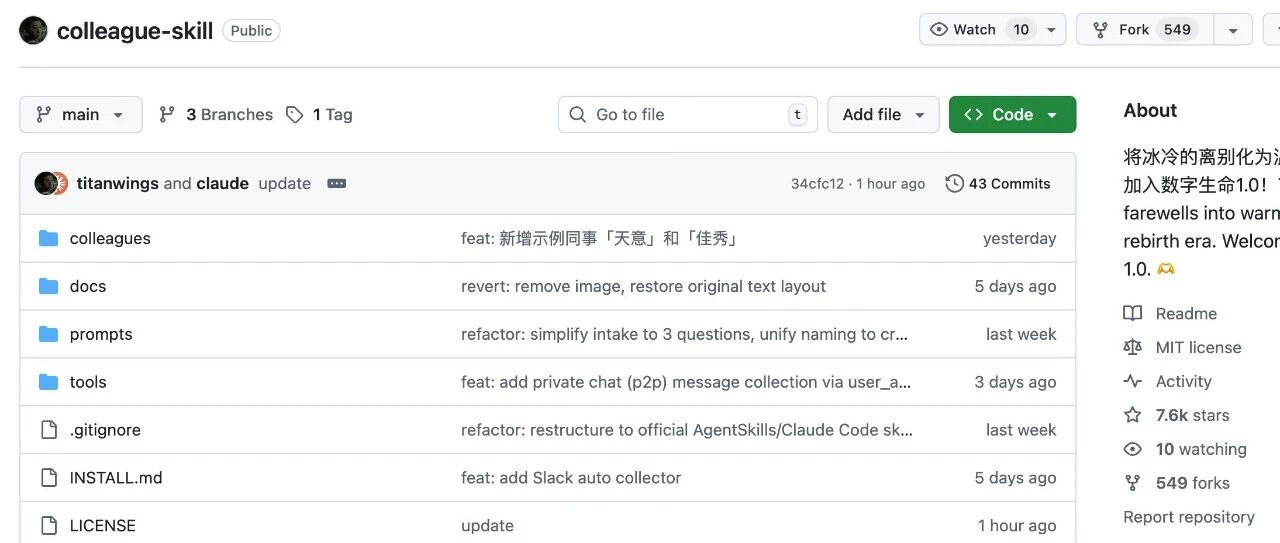This screenshot has width=1280, height=543.
Task: Click the fork icon beside 549 forks
Action: 1132,483
